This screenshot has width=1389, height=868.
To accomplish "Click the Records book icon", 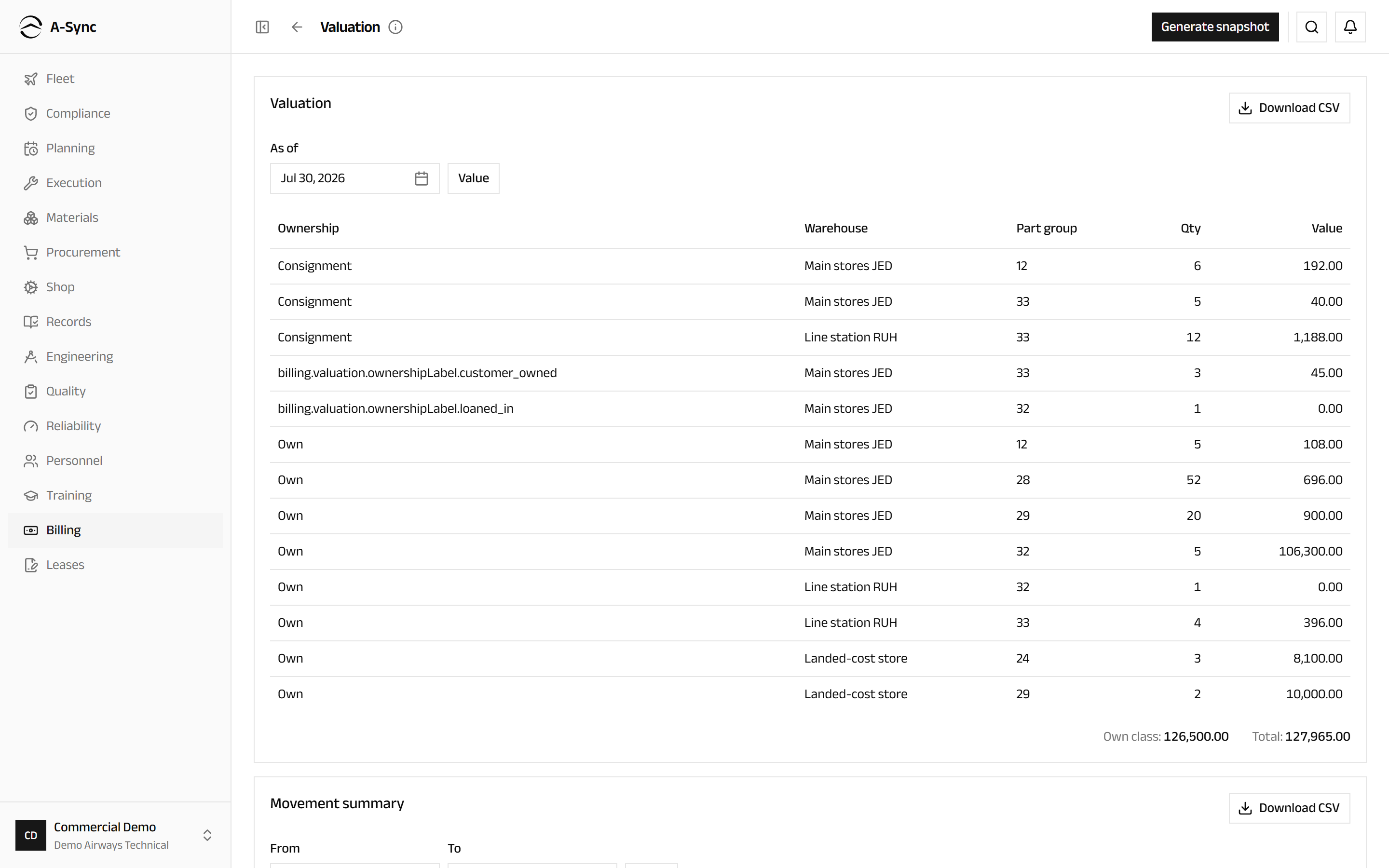I will (x=31, y=322).
